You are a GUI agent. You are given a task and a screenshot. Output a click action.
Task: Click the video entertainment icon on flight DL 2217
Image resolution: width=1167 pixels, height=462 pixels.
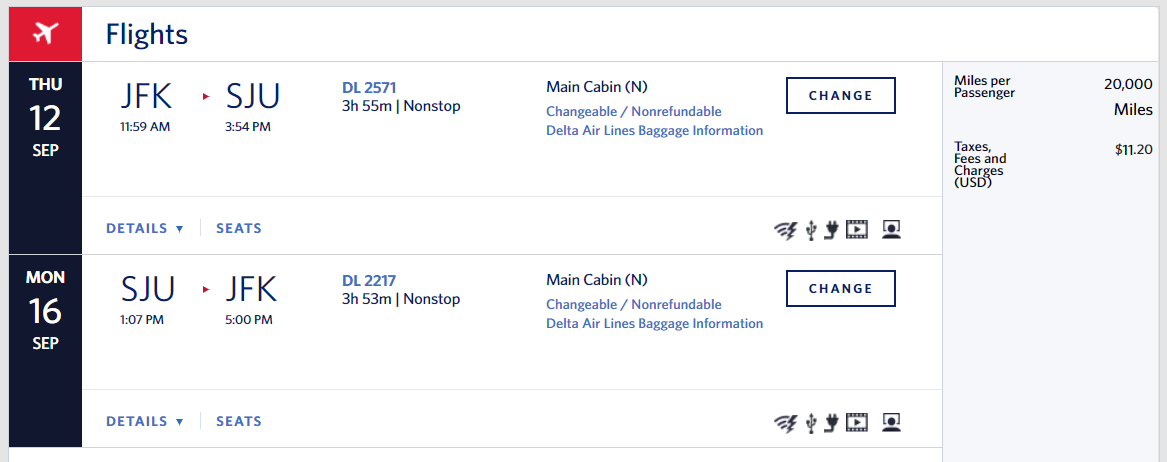click(x=857, y=423)
